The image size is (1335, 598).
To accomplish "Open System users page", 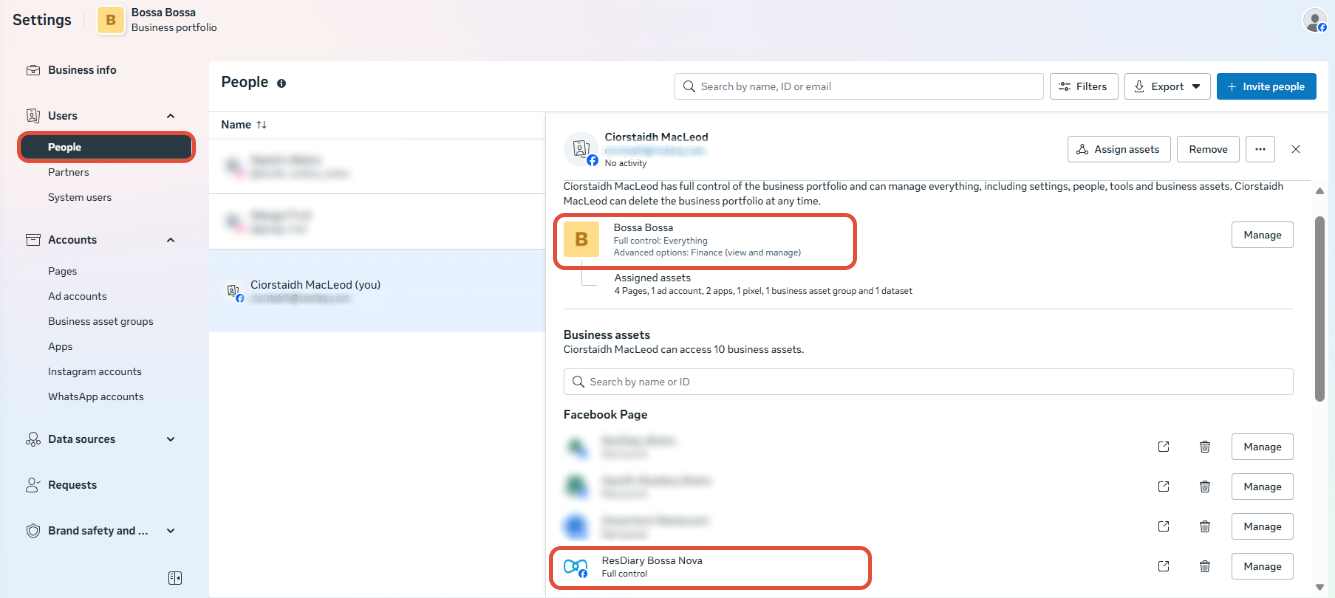I will [80, 197].
